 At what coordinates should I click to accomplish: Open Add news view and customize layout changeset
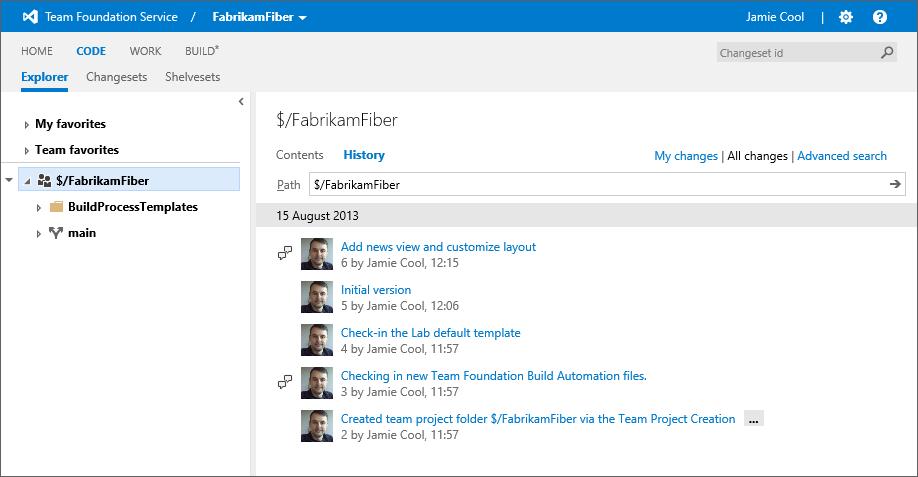coord(438,247)
